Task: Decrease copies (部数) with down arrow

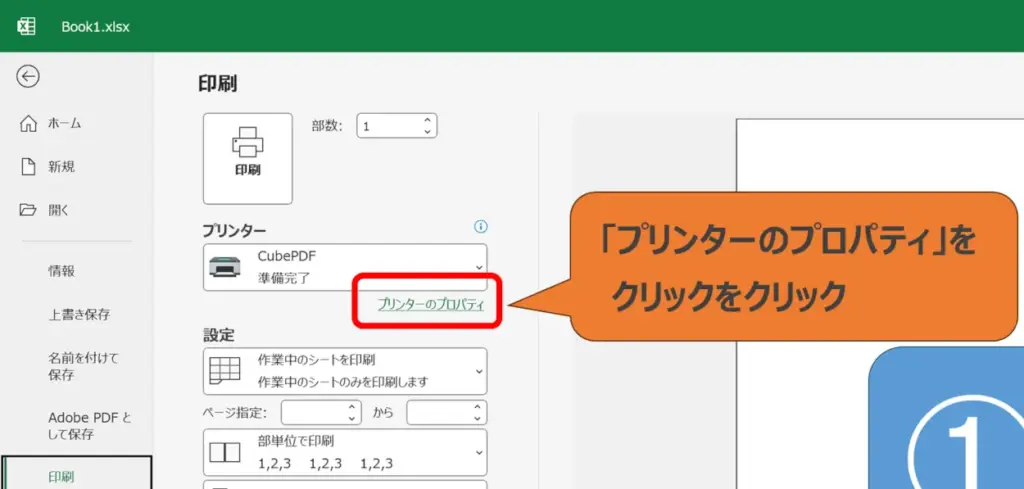Action: (x=428, y=132)
